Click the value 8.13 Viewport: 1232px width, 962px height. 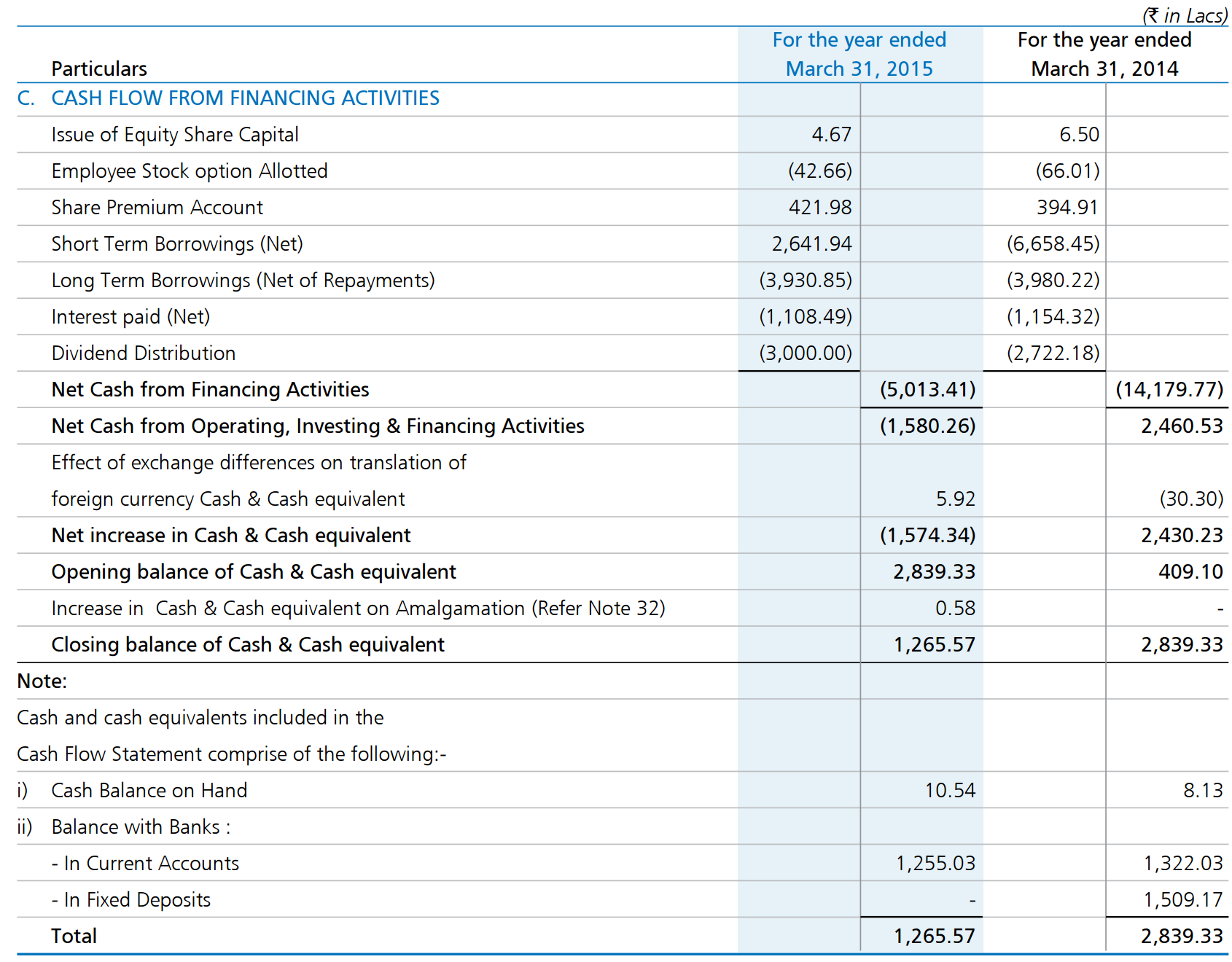1203,790
